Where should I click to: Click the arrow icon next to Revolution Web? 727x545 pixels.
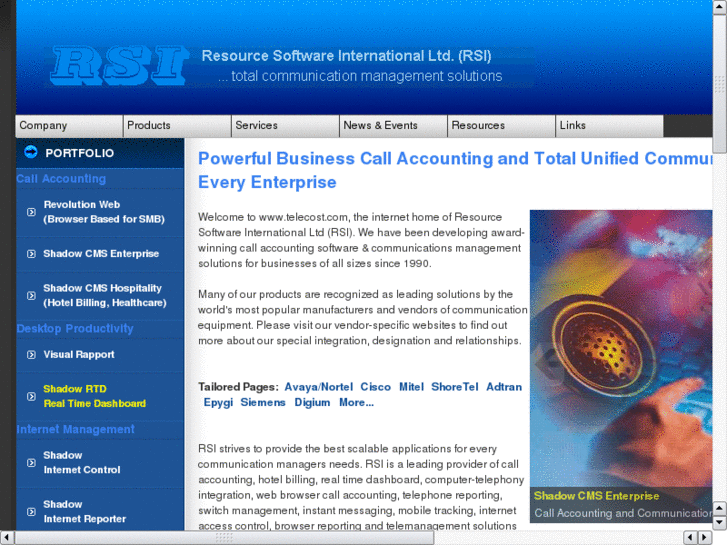coord(31,212)
